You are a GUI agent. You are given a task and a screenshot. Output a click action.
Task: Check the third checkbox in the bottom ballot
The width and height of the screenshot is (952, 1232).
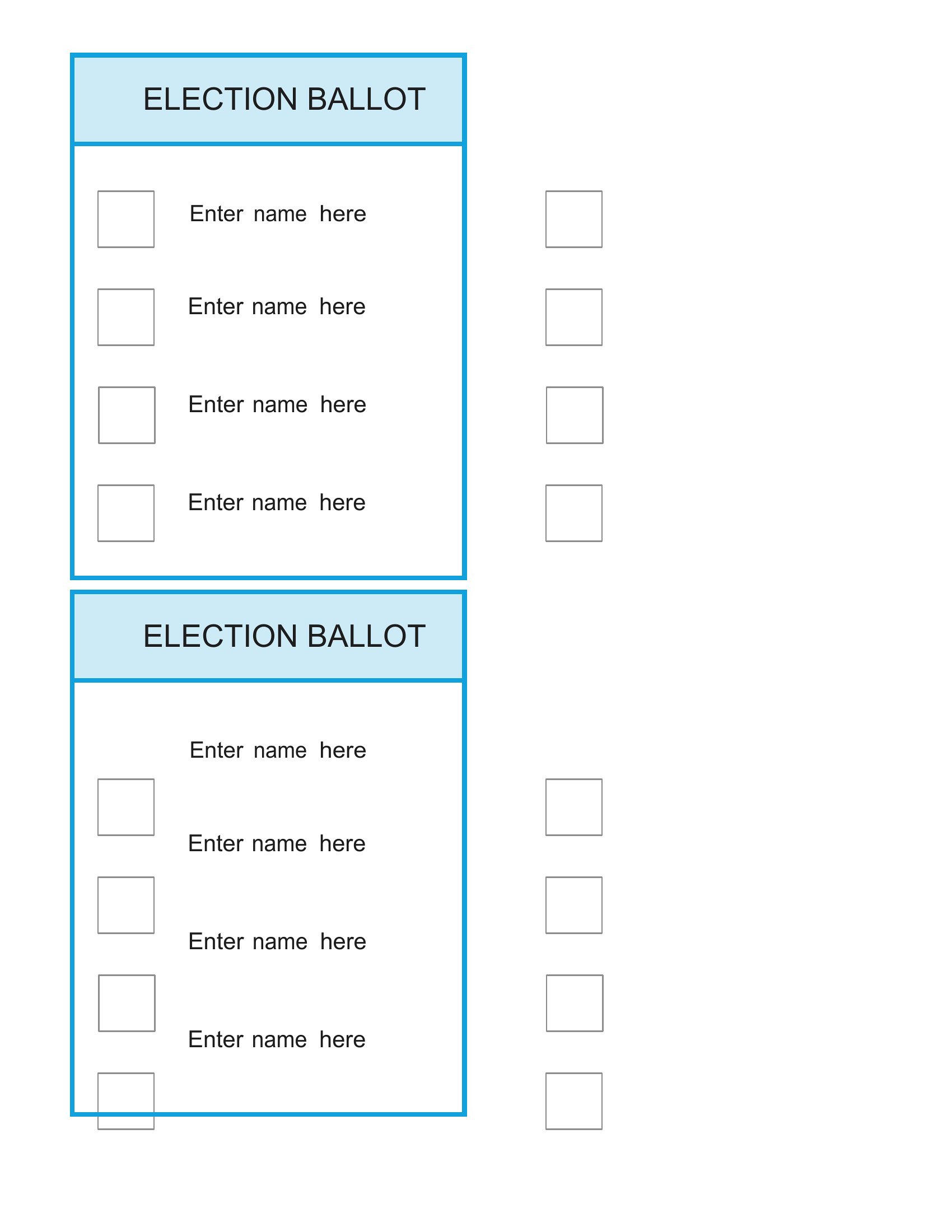(127, 1003)
